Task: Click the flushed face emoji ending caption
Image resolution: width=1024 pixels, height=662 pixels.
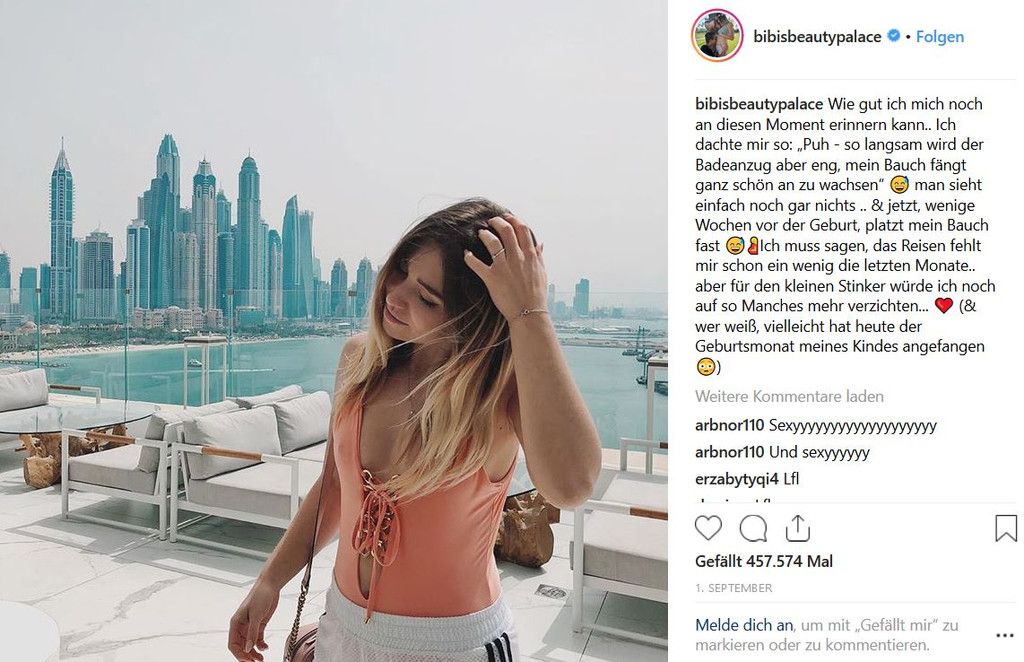Action: click(x=705, y=367)
